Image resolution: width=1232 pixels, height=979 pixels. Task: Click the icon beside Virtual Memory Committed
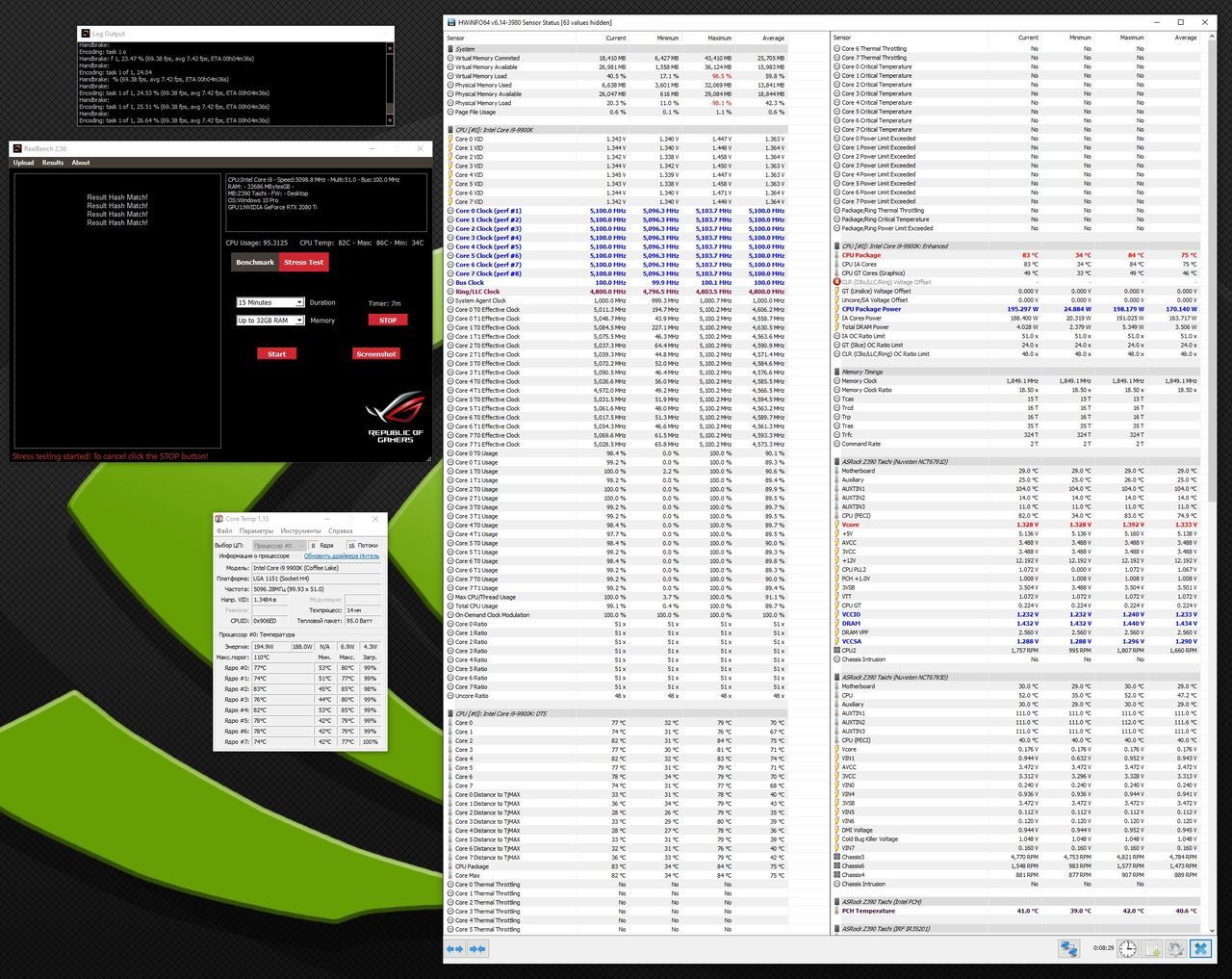(450, 58)
